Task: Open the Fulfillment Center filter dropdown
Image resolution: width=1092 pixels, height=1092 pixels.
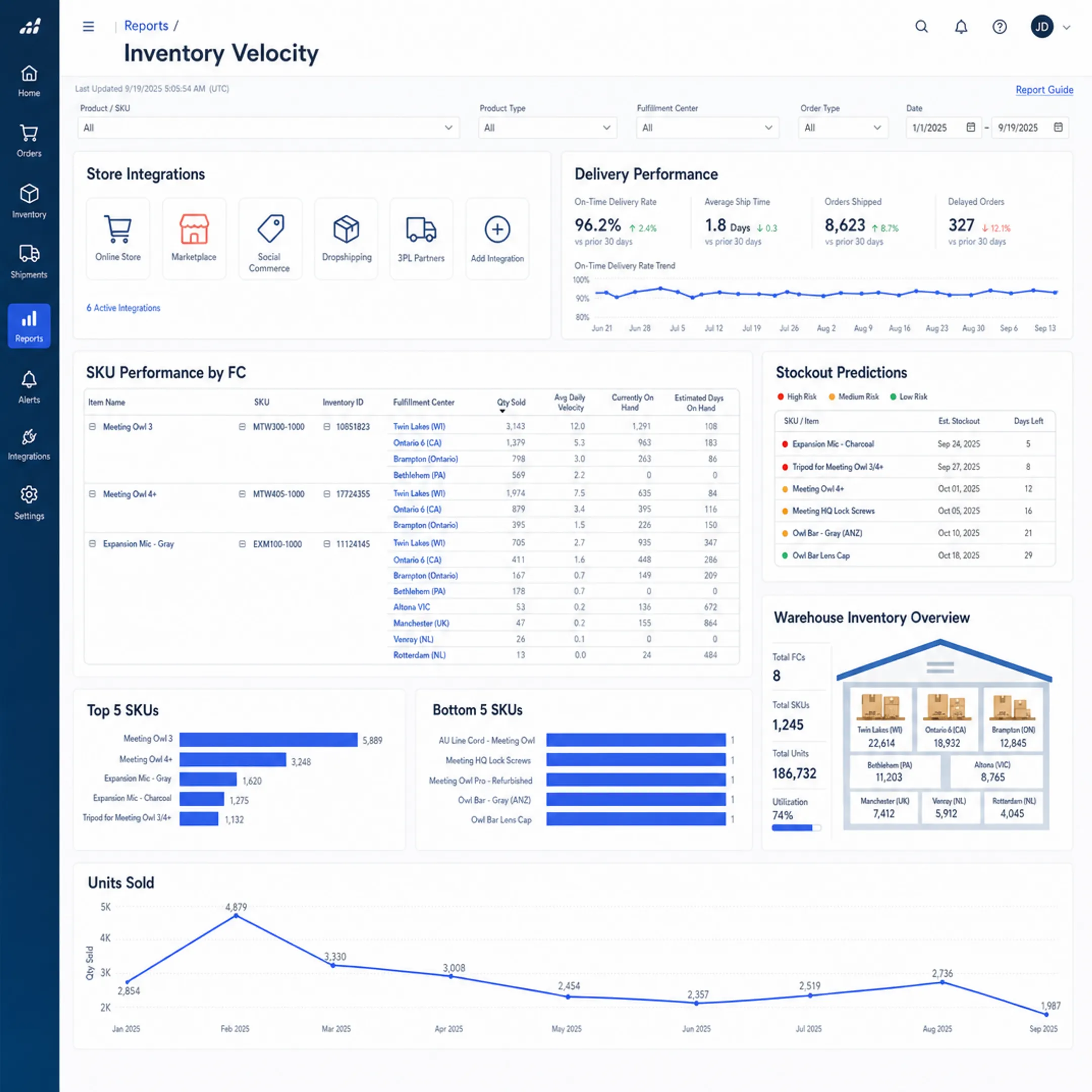Action: coord(707,128)
